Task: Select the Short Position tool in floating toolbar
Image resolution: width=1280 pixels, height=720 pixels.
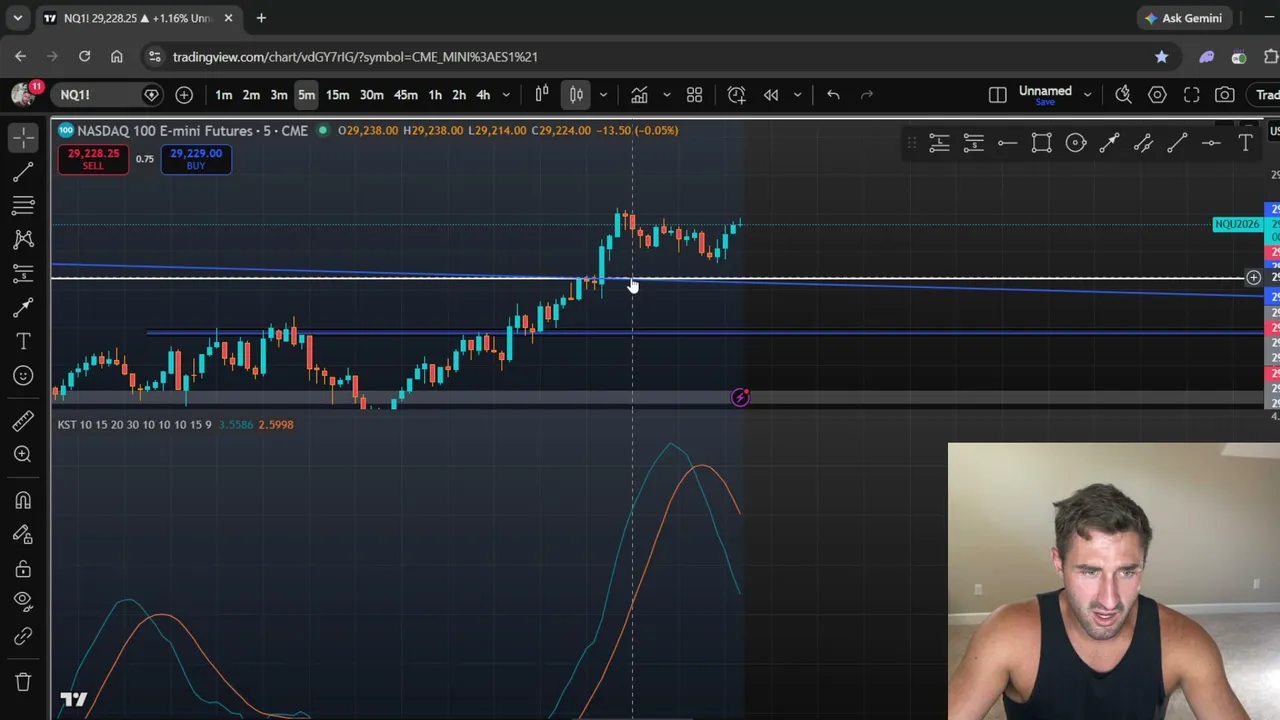Action: tap(973, 144)
